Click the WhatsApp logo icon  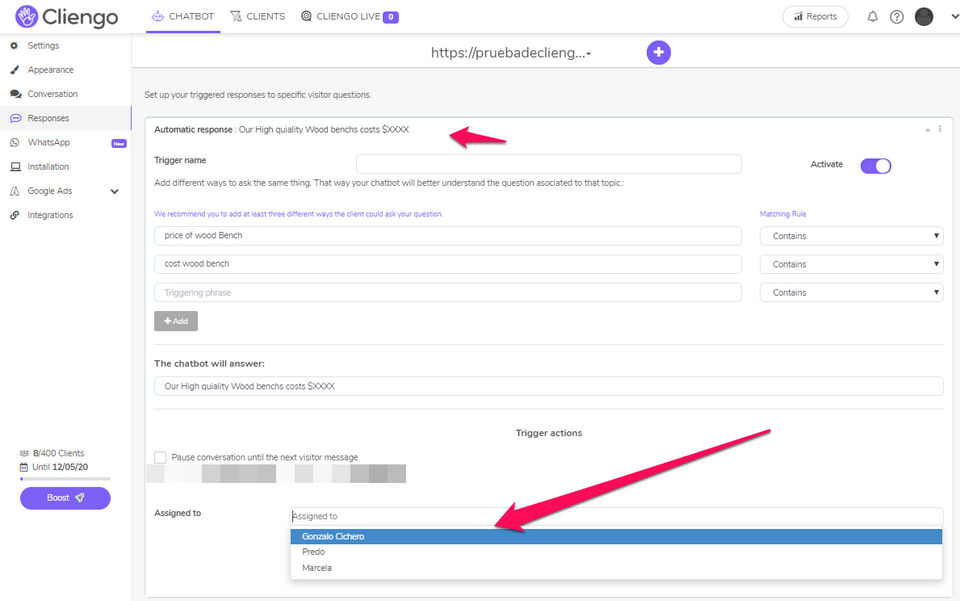pyautogui.click(x=15, y=143)
